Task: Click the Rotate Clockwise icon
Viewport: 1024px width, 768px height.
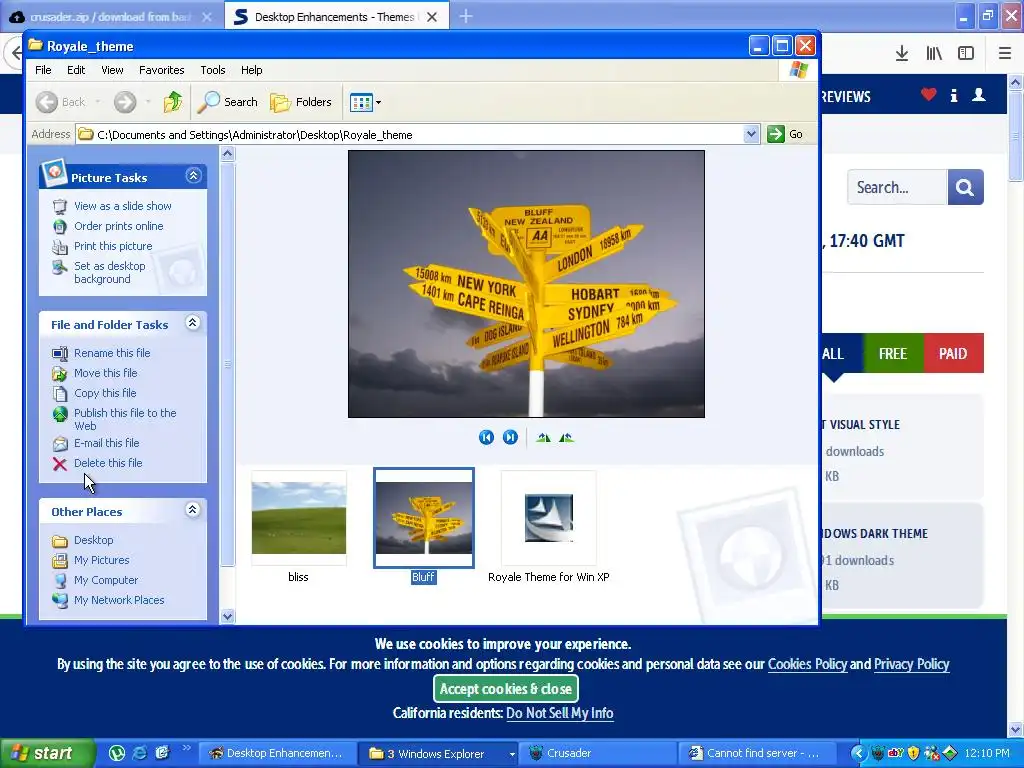Action: 543,438
